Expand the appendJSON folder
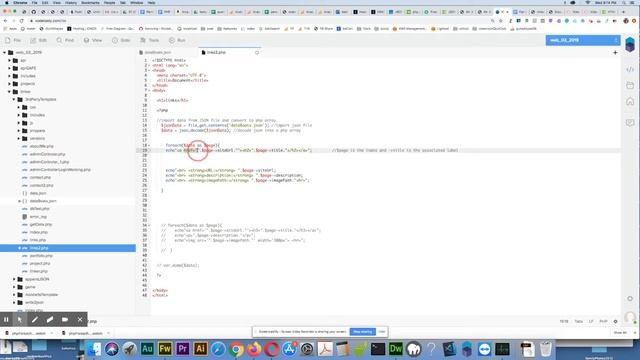This screenshot has height=360, width=640. [14, 279]
